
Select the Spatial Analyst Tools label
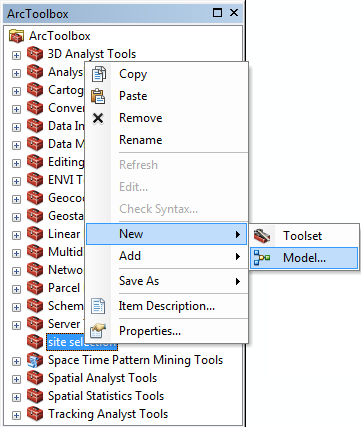tap(102, 378)
